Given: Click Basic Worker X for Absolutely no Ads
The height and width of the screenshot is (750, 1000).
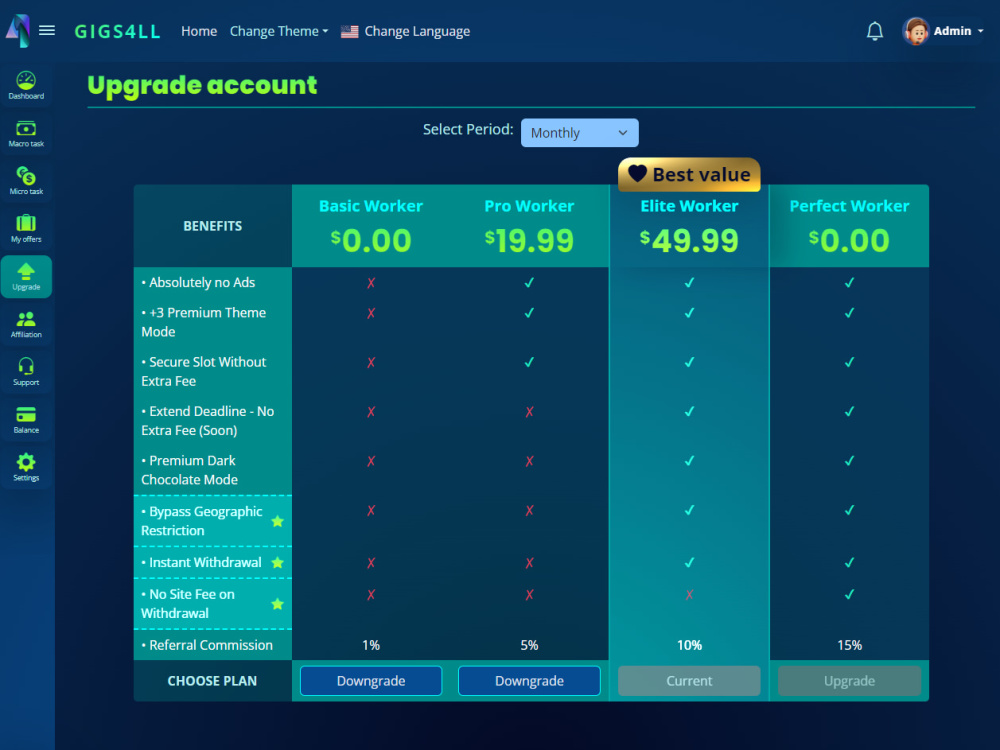Looking at the screenshot, I should coord(371,283).
